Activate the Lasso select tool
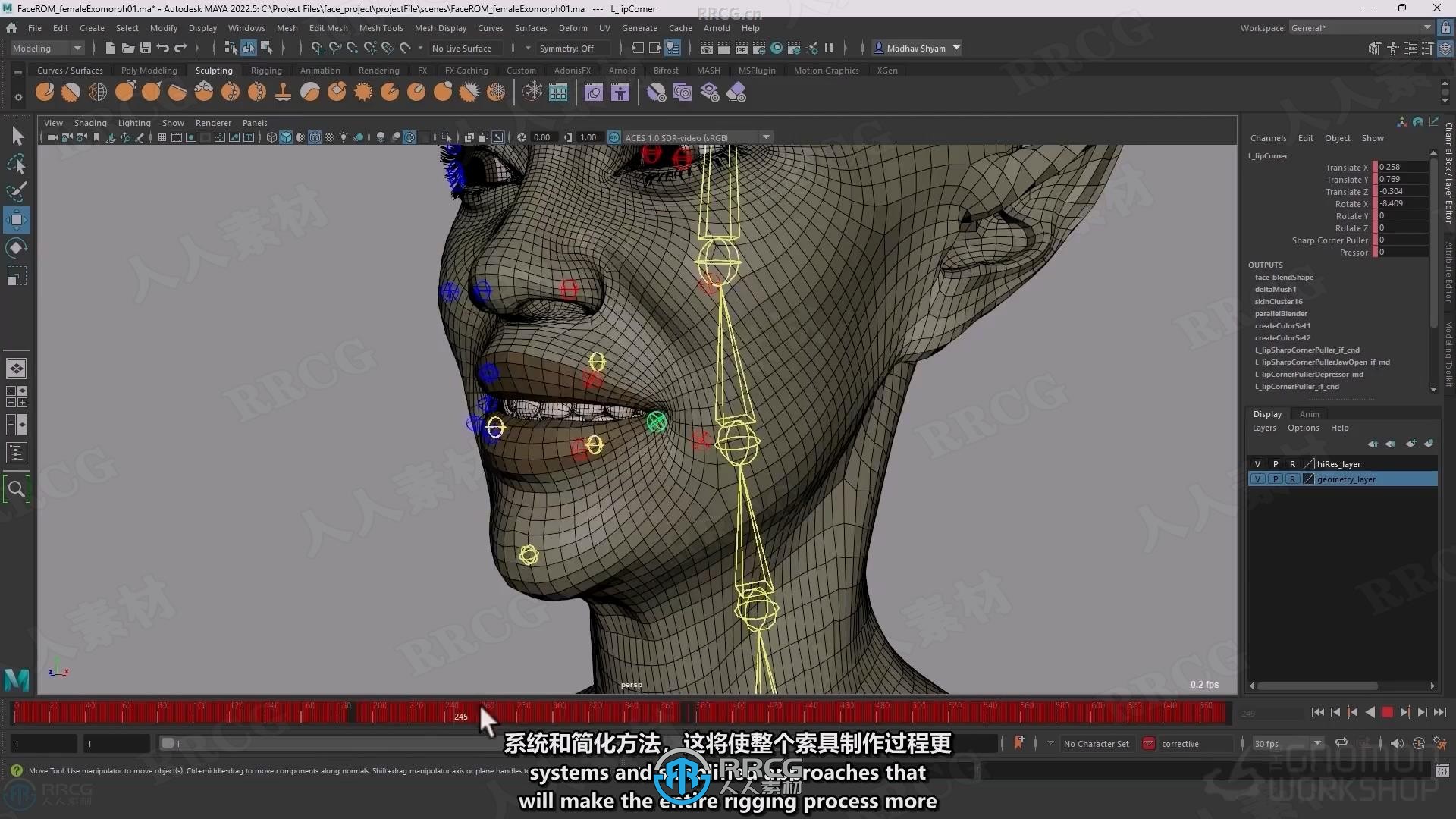The width and height of the screenshot is (1456, 819). click(x=17, y=164)
